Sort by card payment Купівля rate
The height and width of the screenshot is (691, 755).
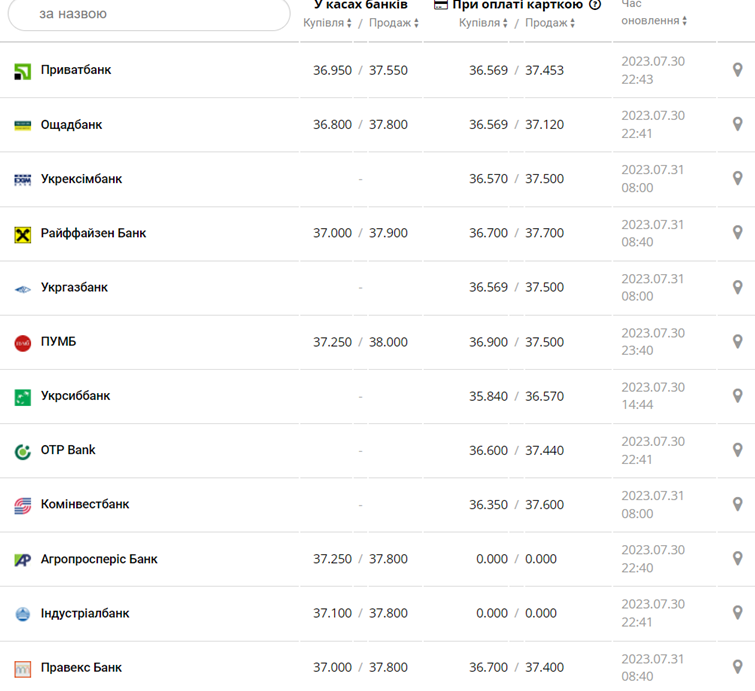(484, 23)
